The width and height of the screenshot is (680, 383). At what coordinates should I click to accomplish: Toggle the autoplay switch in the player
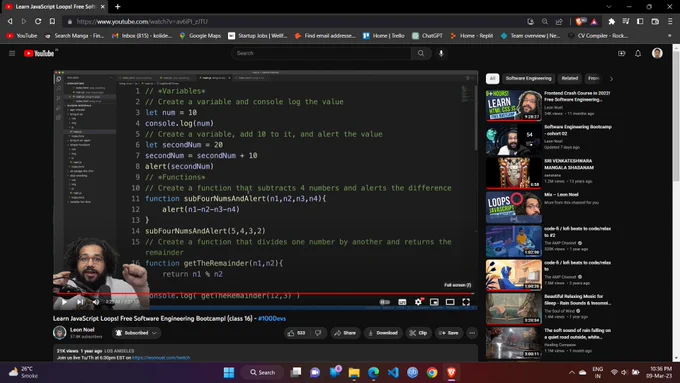pyautogui.click(x=385, y=302)
